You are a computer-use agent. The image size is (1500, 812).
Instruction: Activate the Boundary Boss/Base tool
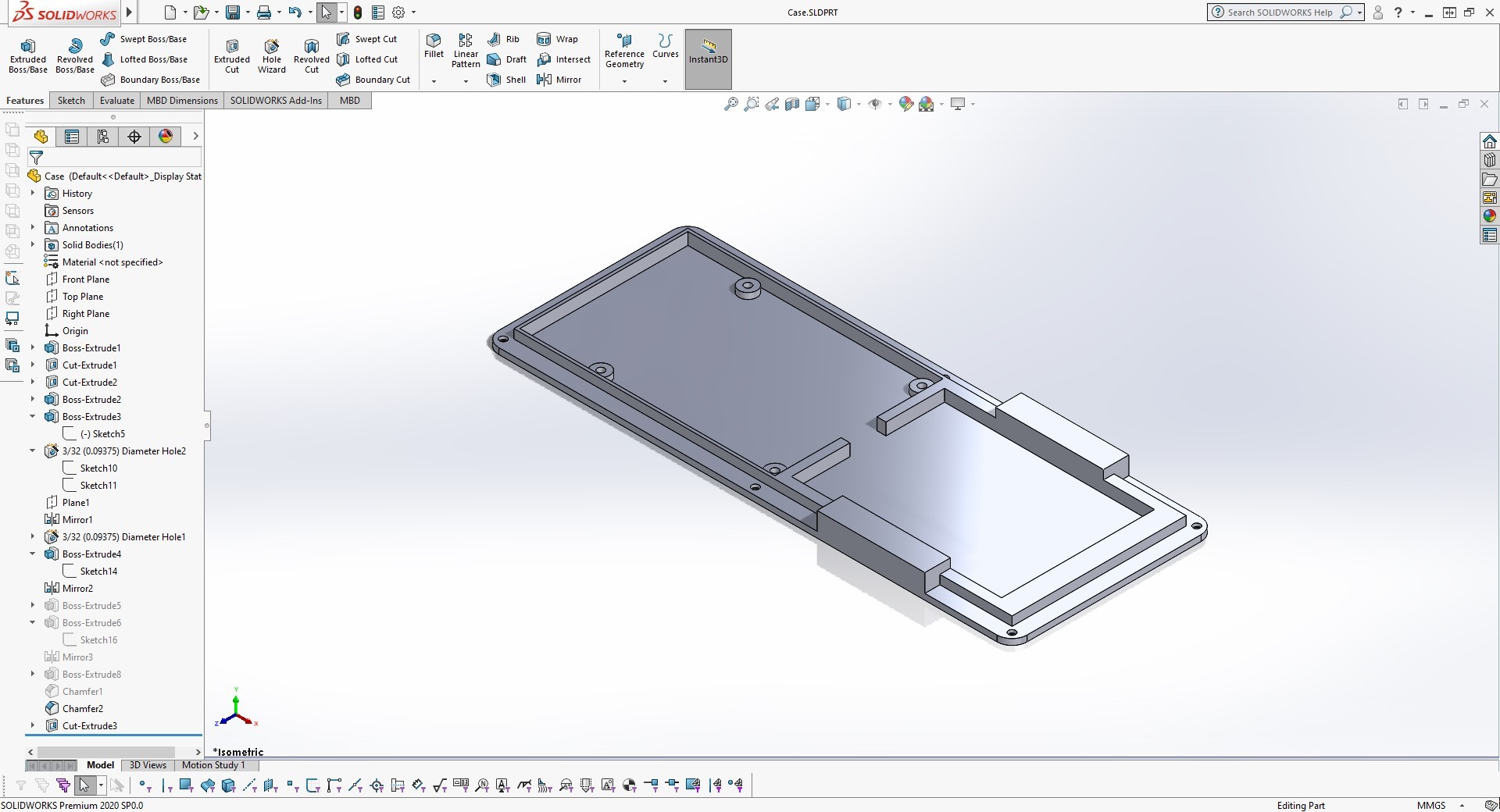pos(150,80)
